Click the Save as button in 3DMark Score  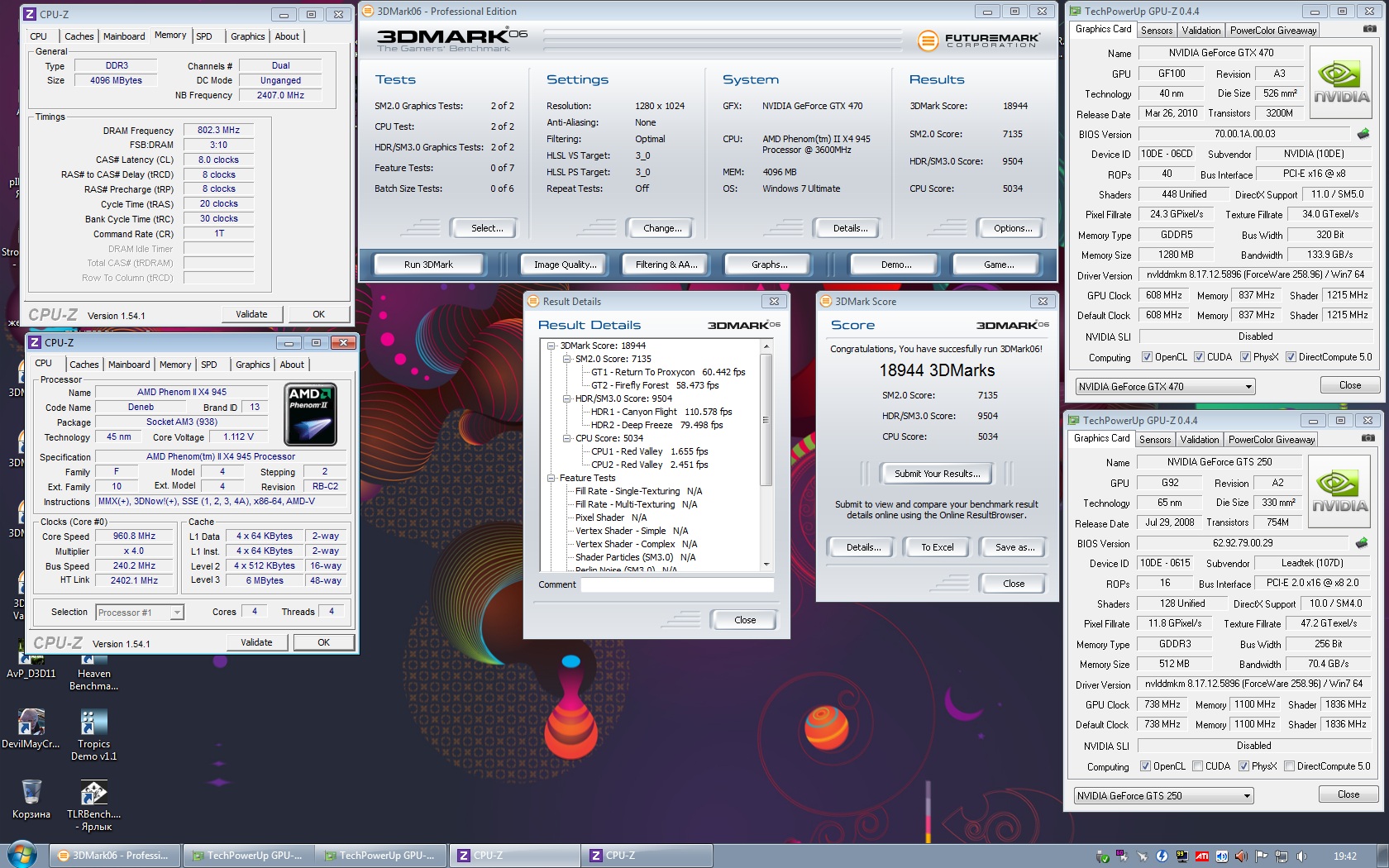click(x=1015, y=547)
